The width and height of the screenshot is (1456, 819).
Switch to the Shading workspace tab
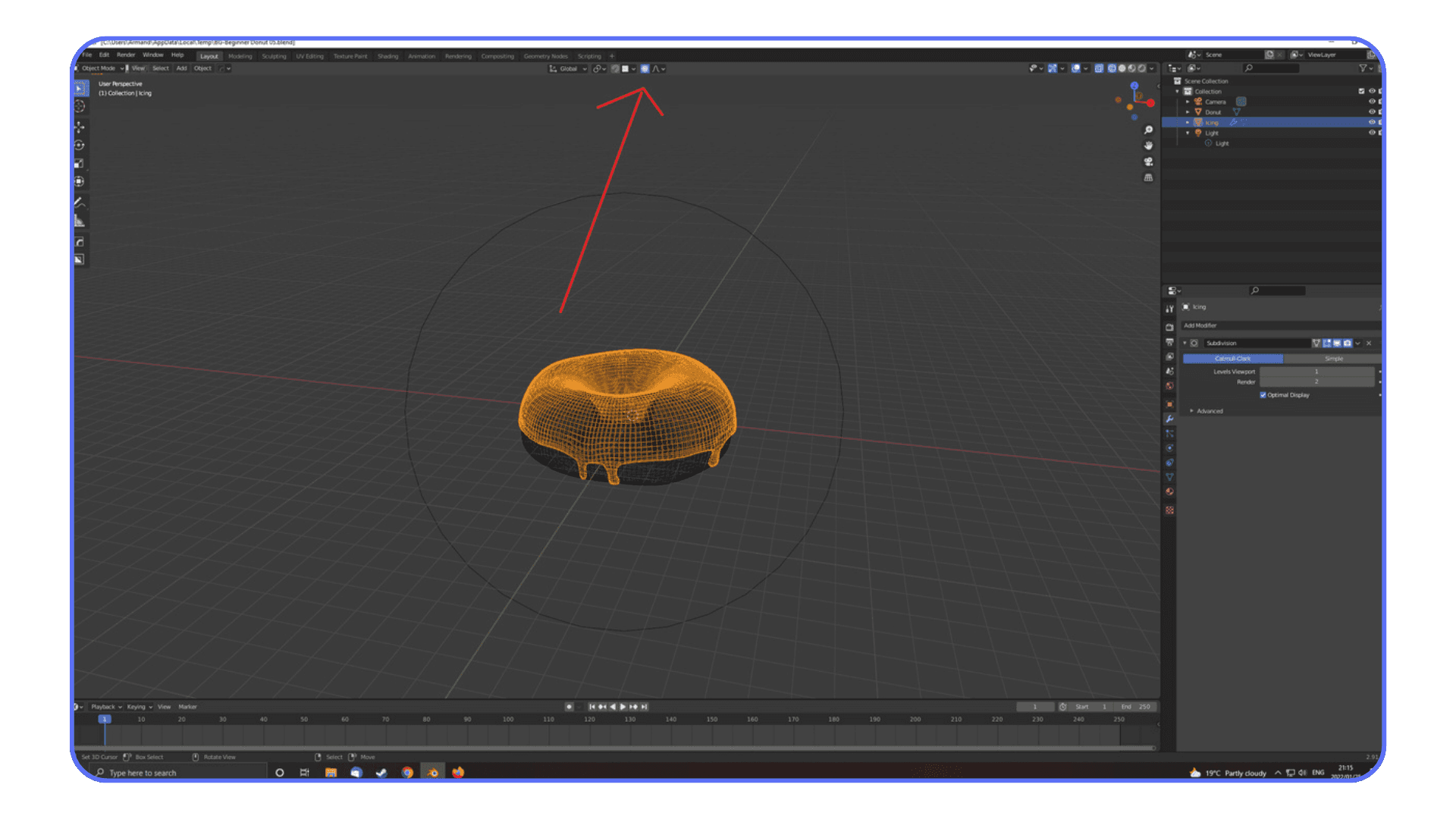388,55
